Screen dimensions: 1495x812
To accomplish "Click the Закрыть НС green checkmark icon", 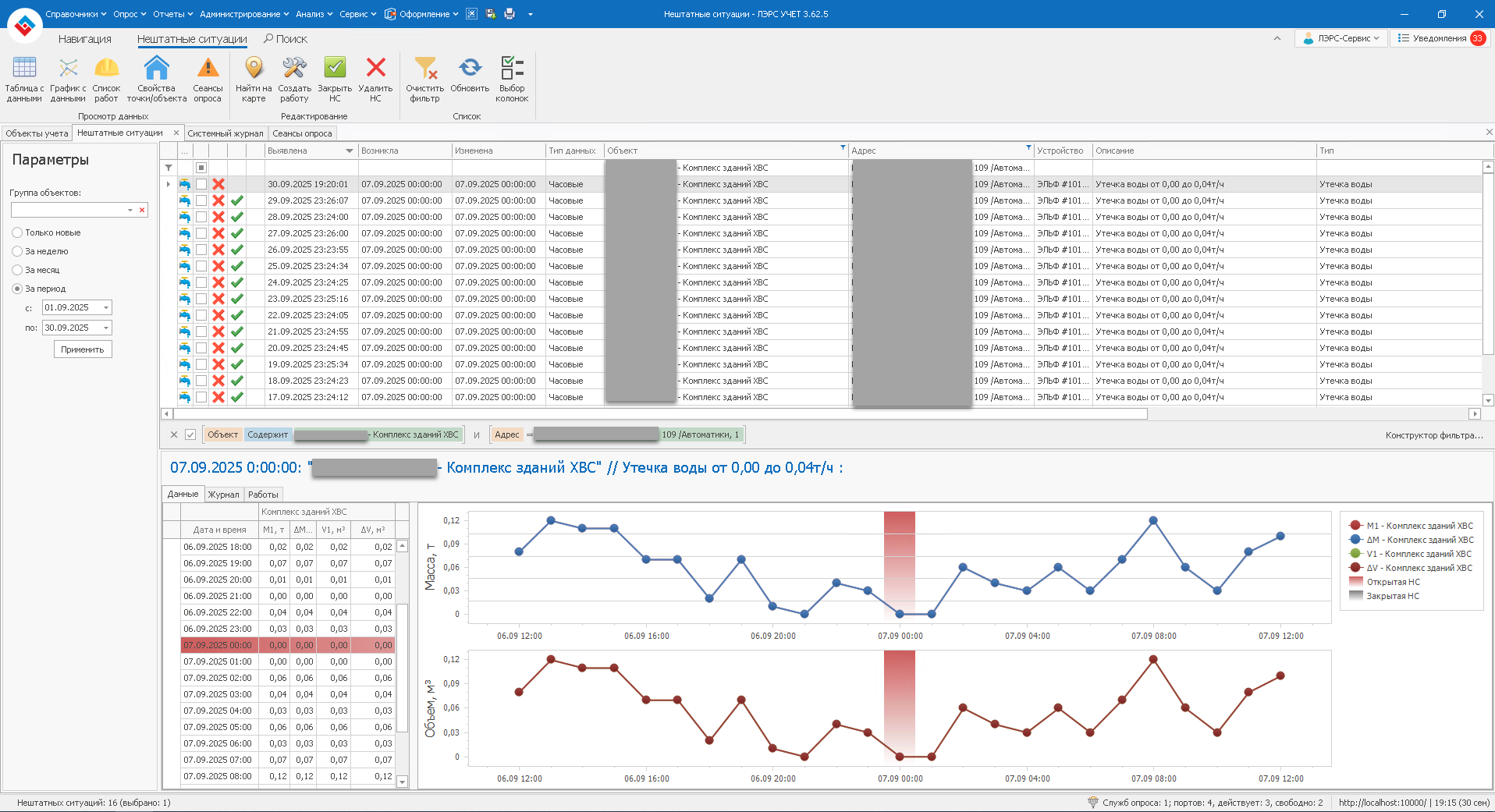I will click(335, 69).
